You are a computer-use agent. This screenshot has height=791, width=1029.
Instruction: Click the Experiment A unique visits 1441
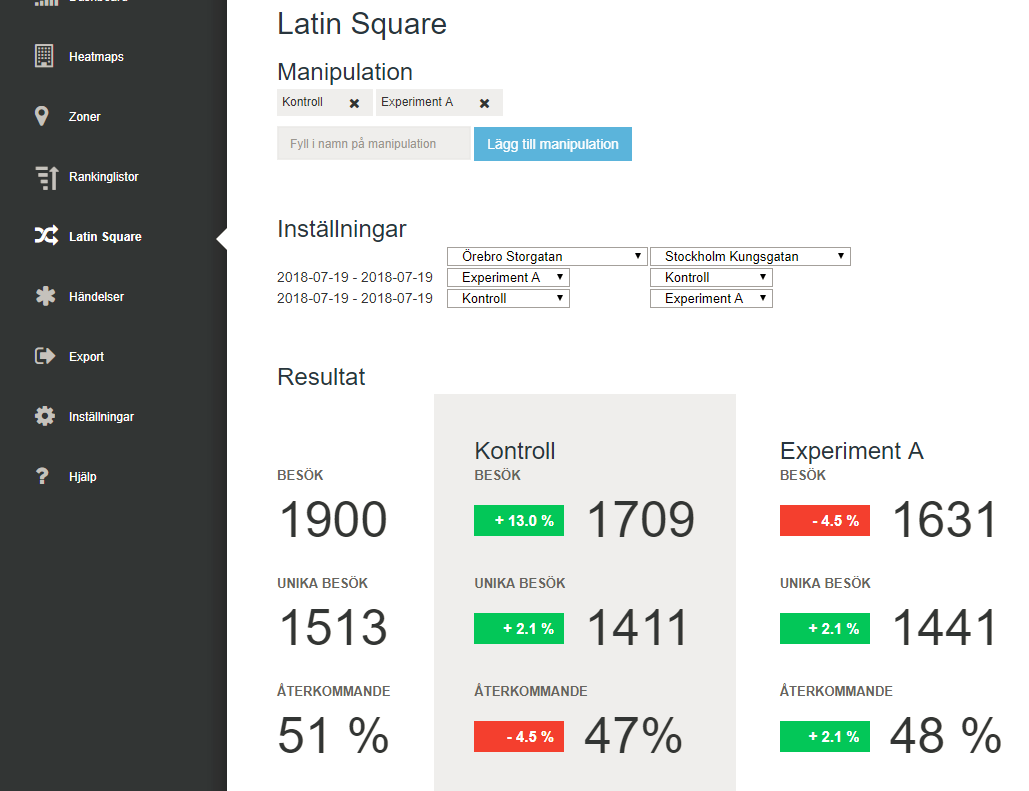(945, 628)
